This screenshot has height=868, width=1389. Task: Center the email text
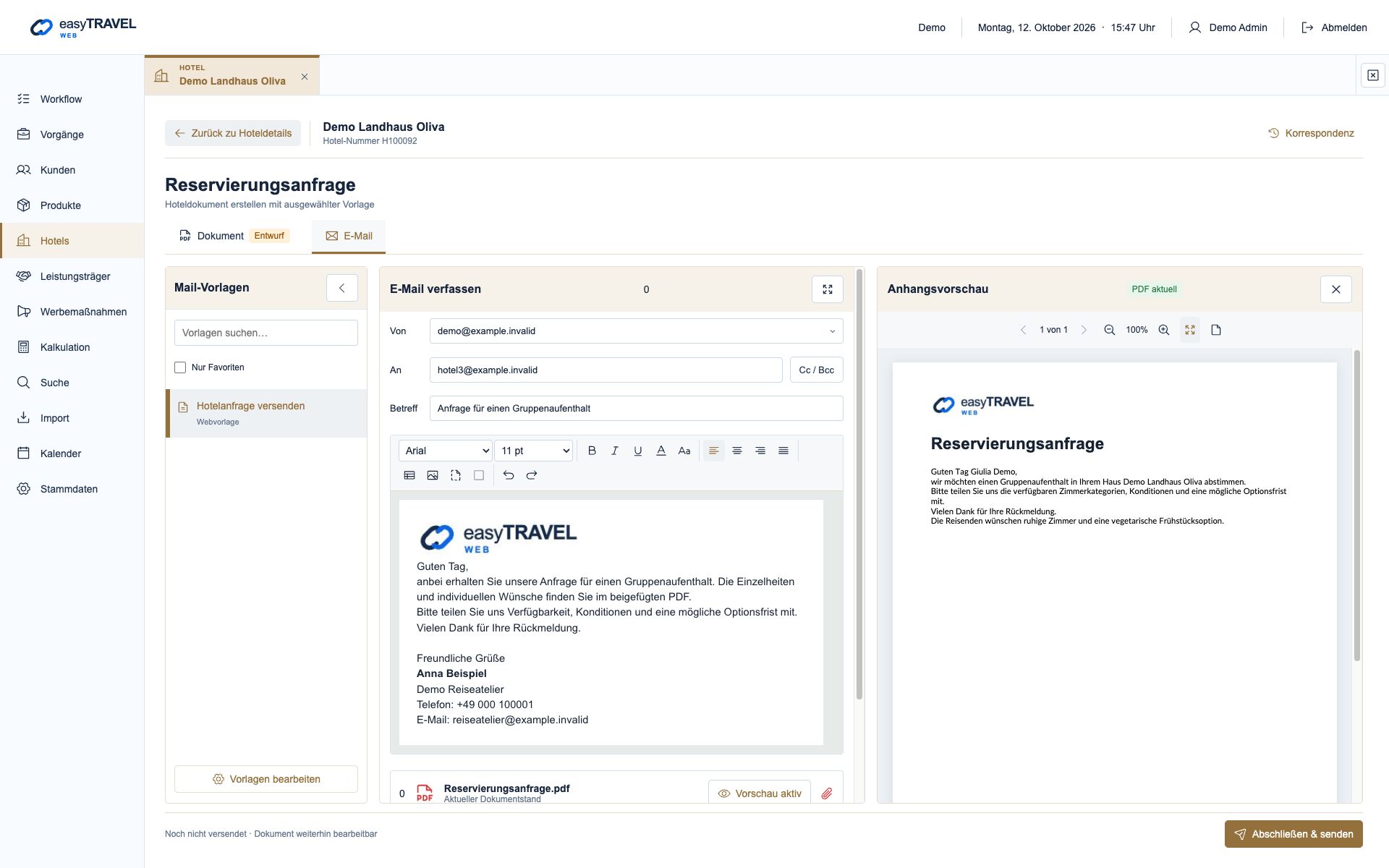737,451
